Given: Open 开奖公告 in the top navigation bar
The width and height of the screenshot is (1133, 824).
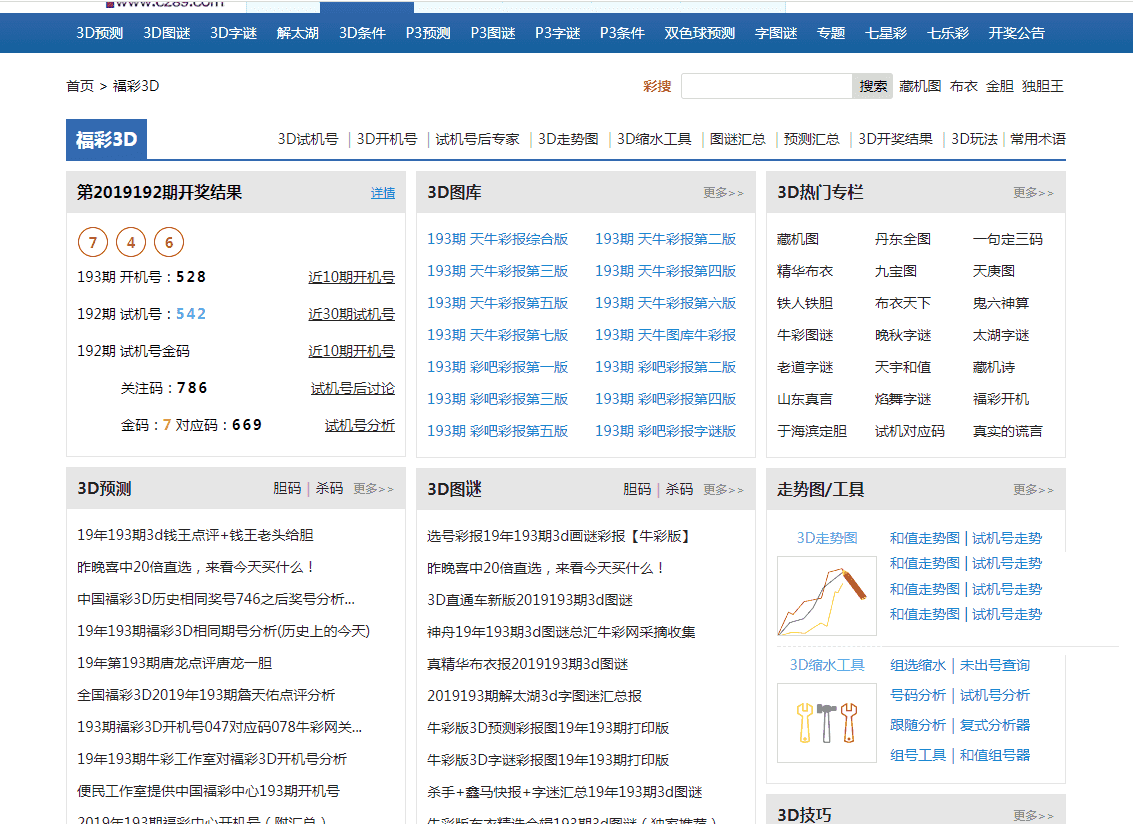Looking at the screenshot, I should coord(1016,33).
